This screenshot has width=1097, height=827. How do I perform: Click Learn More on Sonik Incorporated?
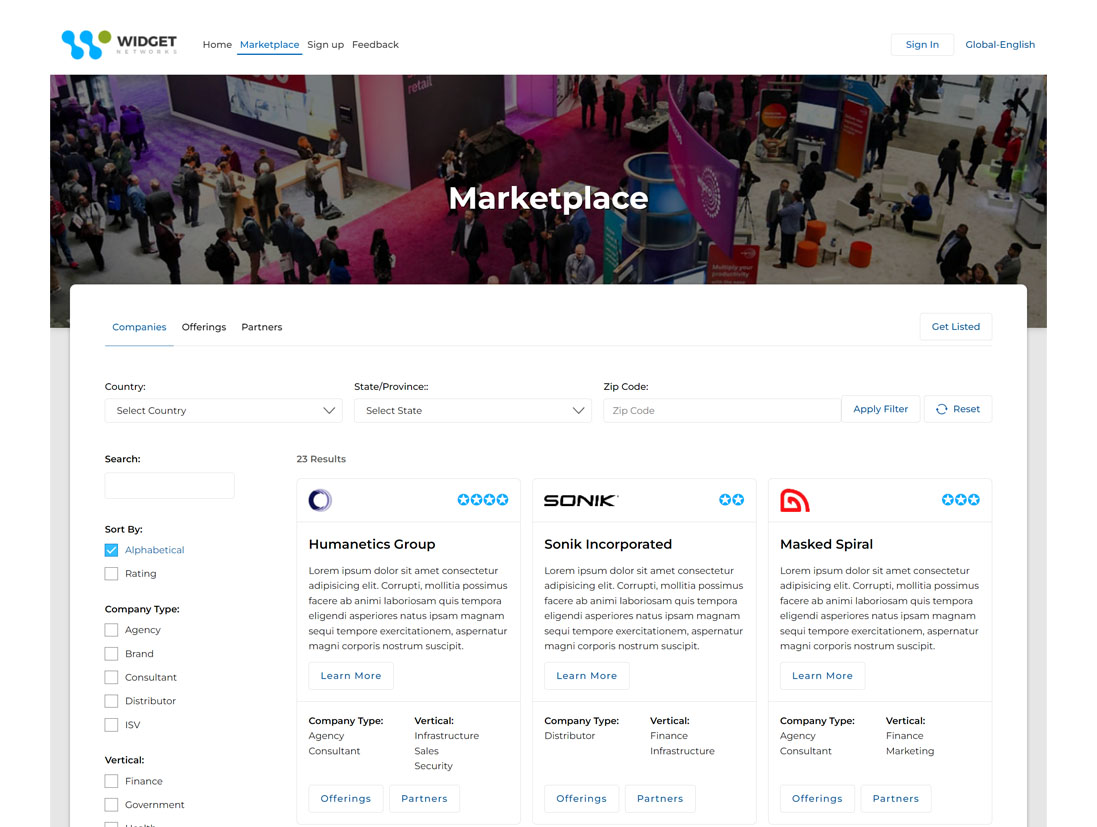click(586, 675)
